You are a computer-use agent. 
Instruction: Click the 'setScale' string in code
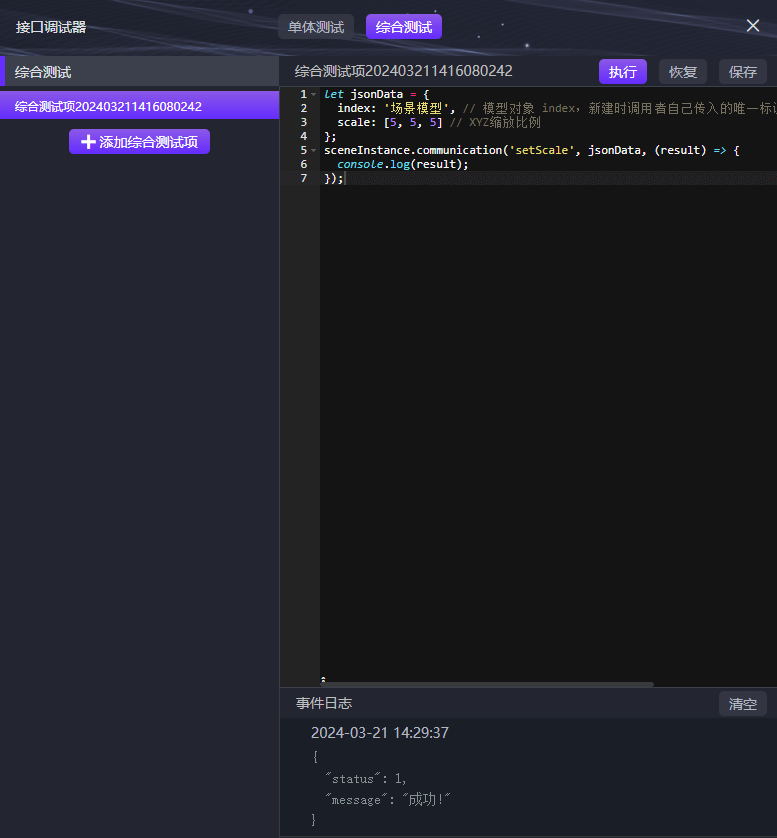[541, 150]
